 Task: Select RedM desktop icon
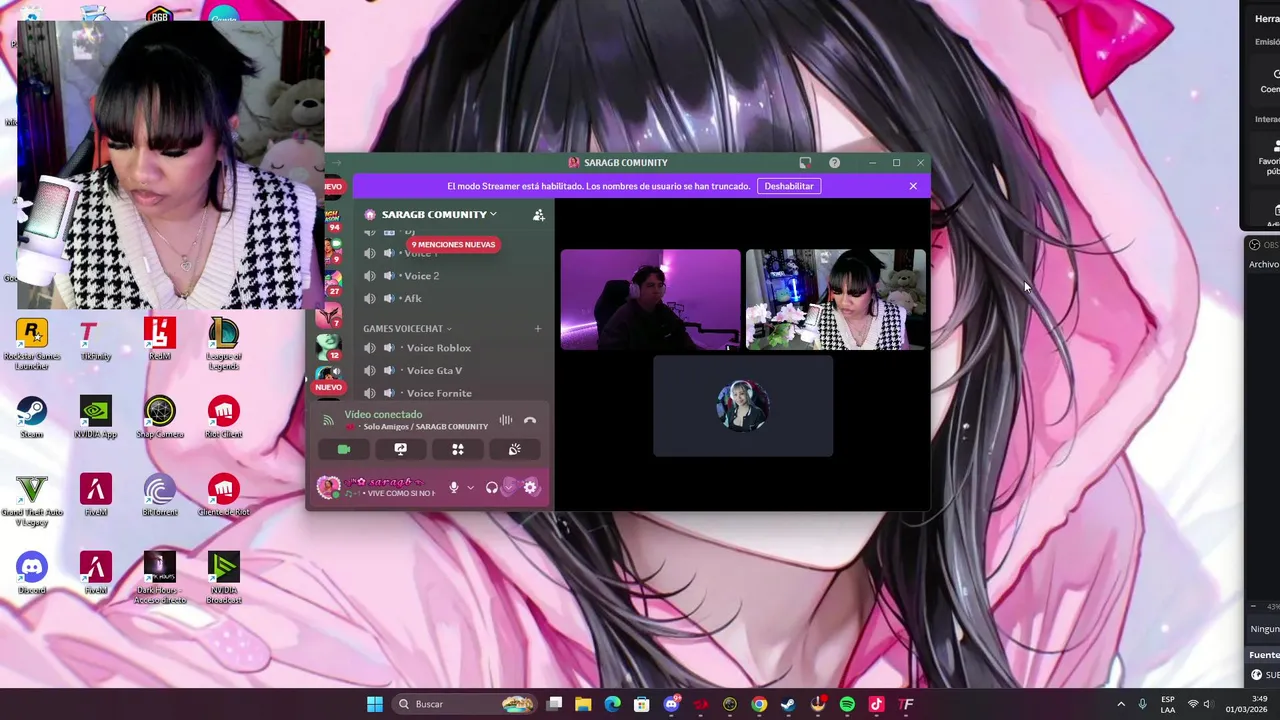159,340
